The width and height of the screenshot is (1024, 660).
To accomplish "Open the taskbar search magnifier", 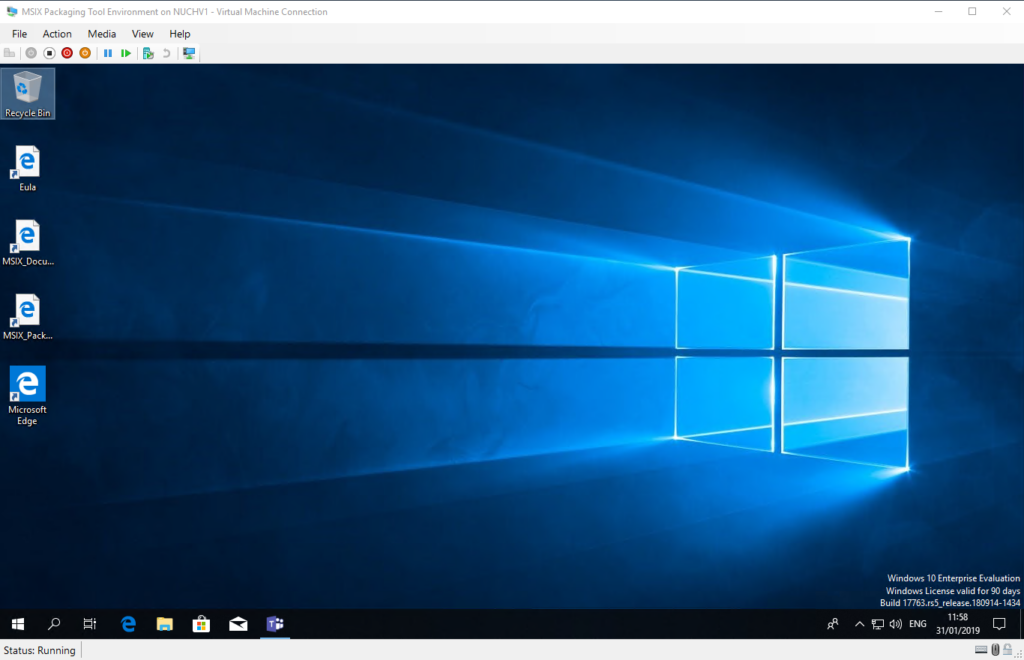I will pyautogui.click(x=54, y=624).
